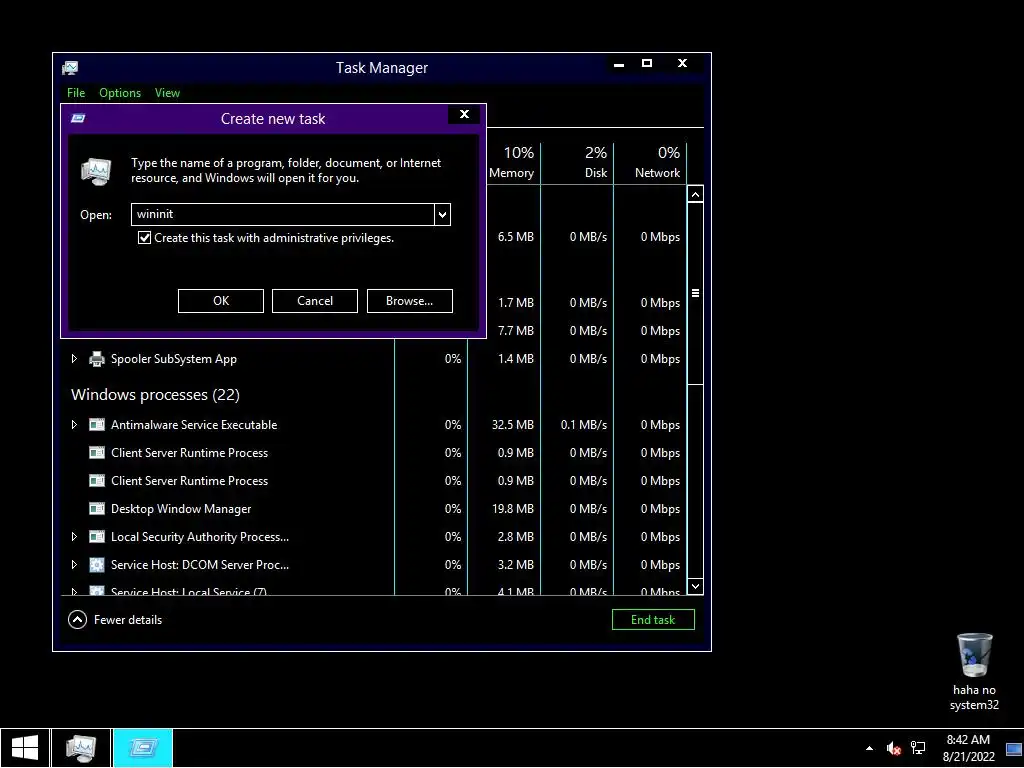
Task: Expand Service Host: DCOM Server Proc row
Action: [74, 564]
